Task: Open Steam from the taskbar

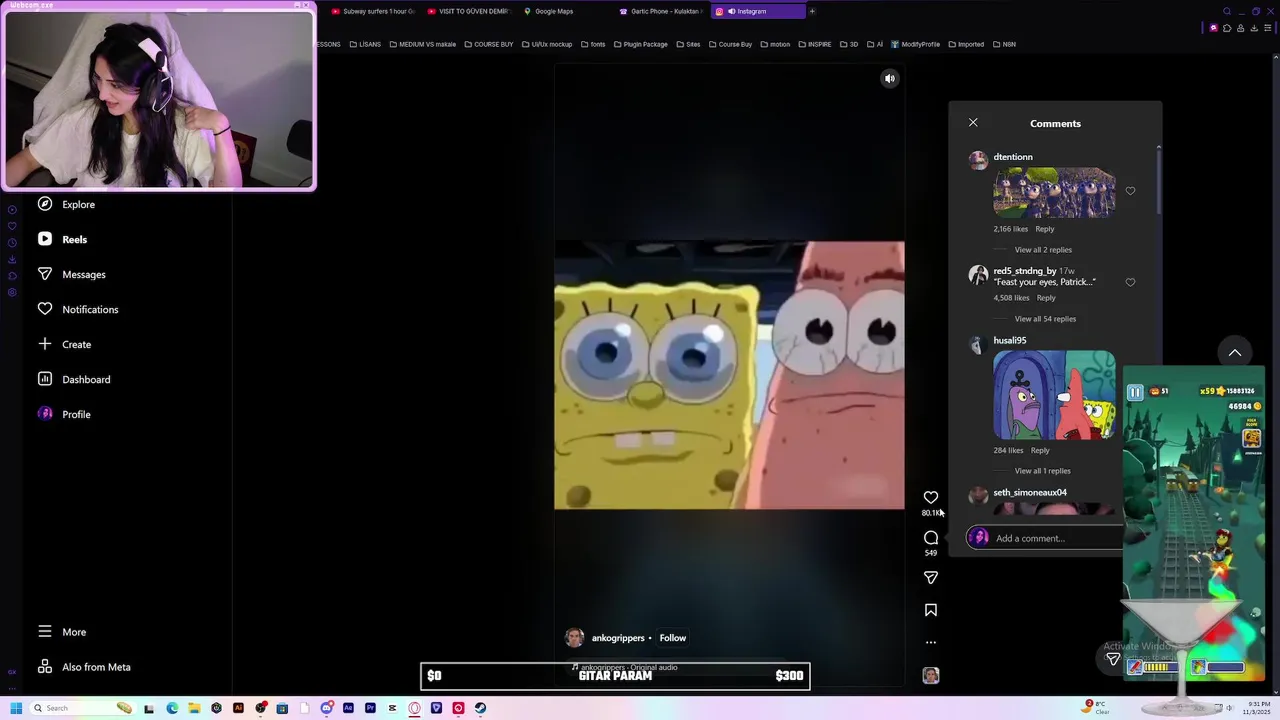Action: point(480,708)
